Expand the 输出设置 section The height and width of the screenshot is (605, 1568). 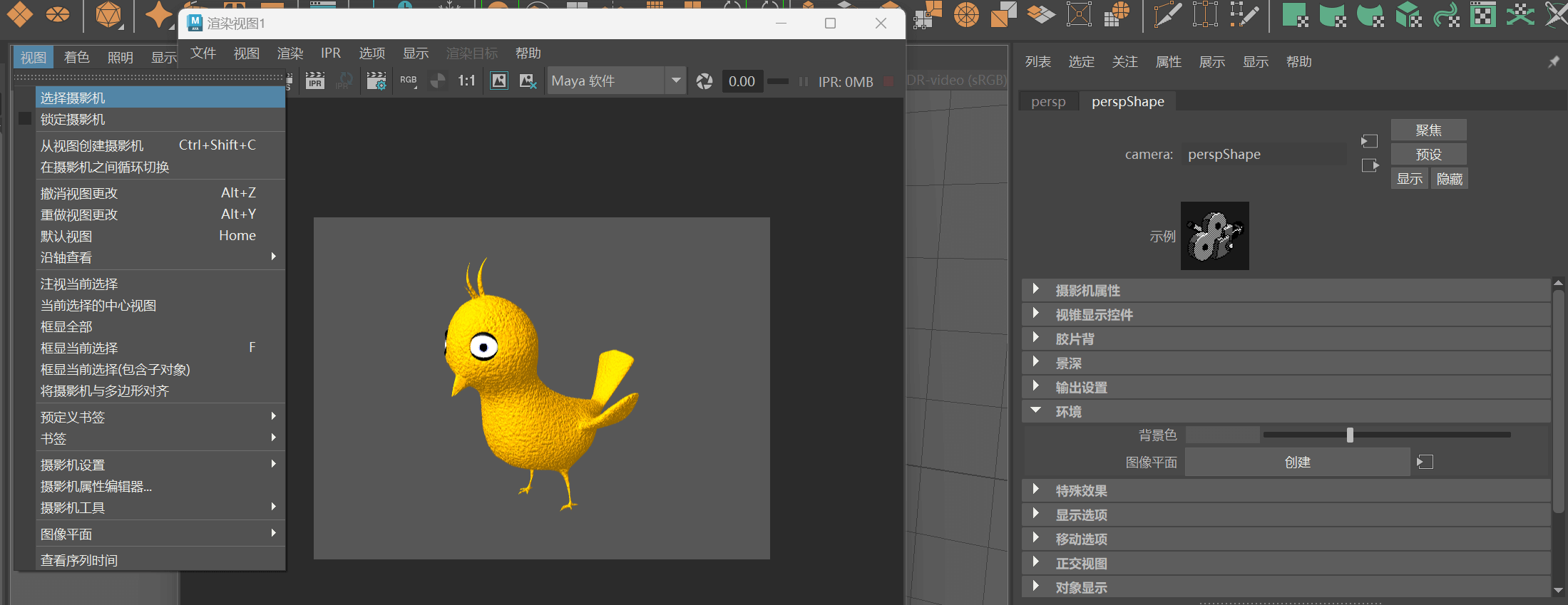[x=1286, y=387]
